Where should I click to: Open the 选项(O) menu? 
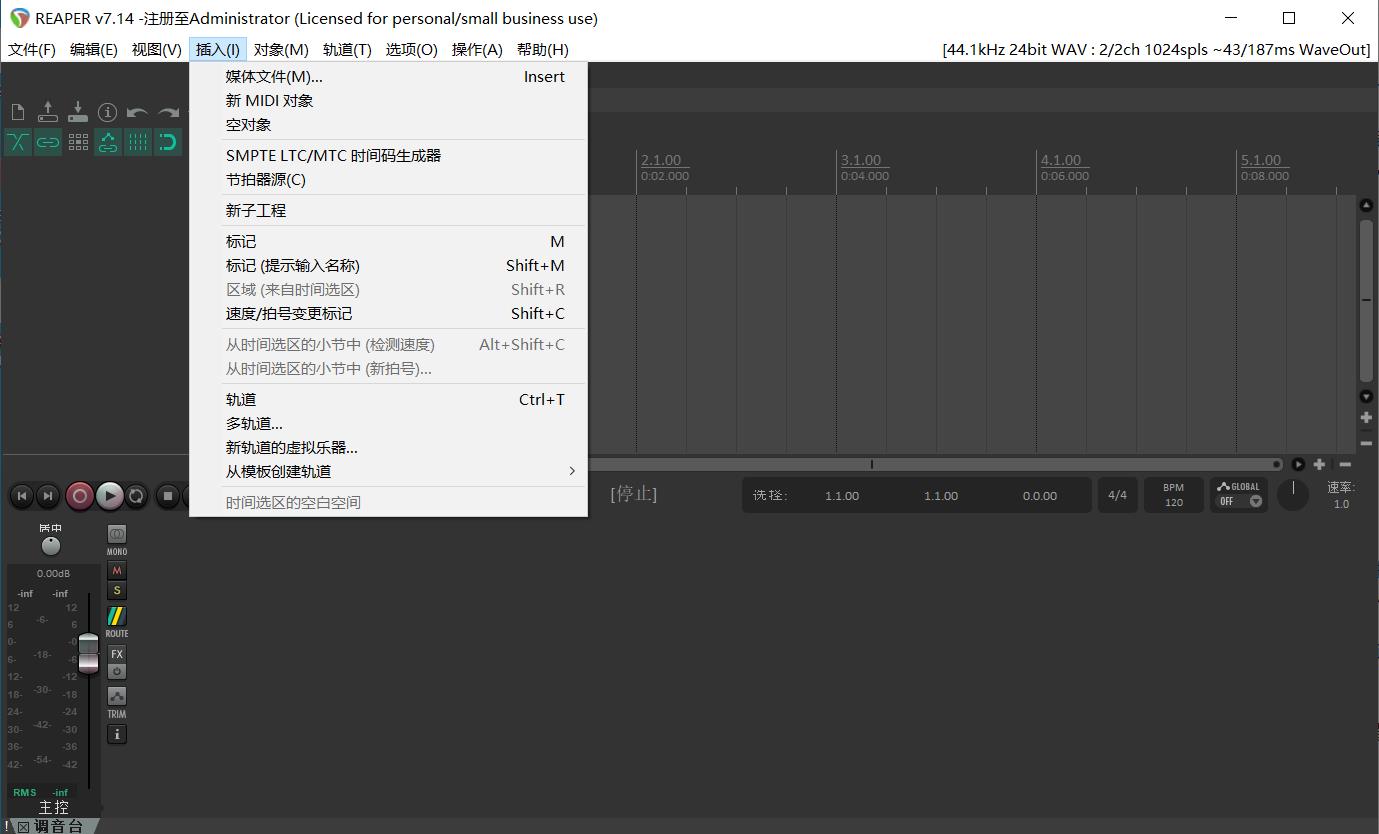[x=412, y=49]
